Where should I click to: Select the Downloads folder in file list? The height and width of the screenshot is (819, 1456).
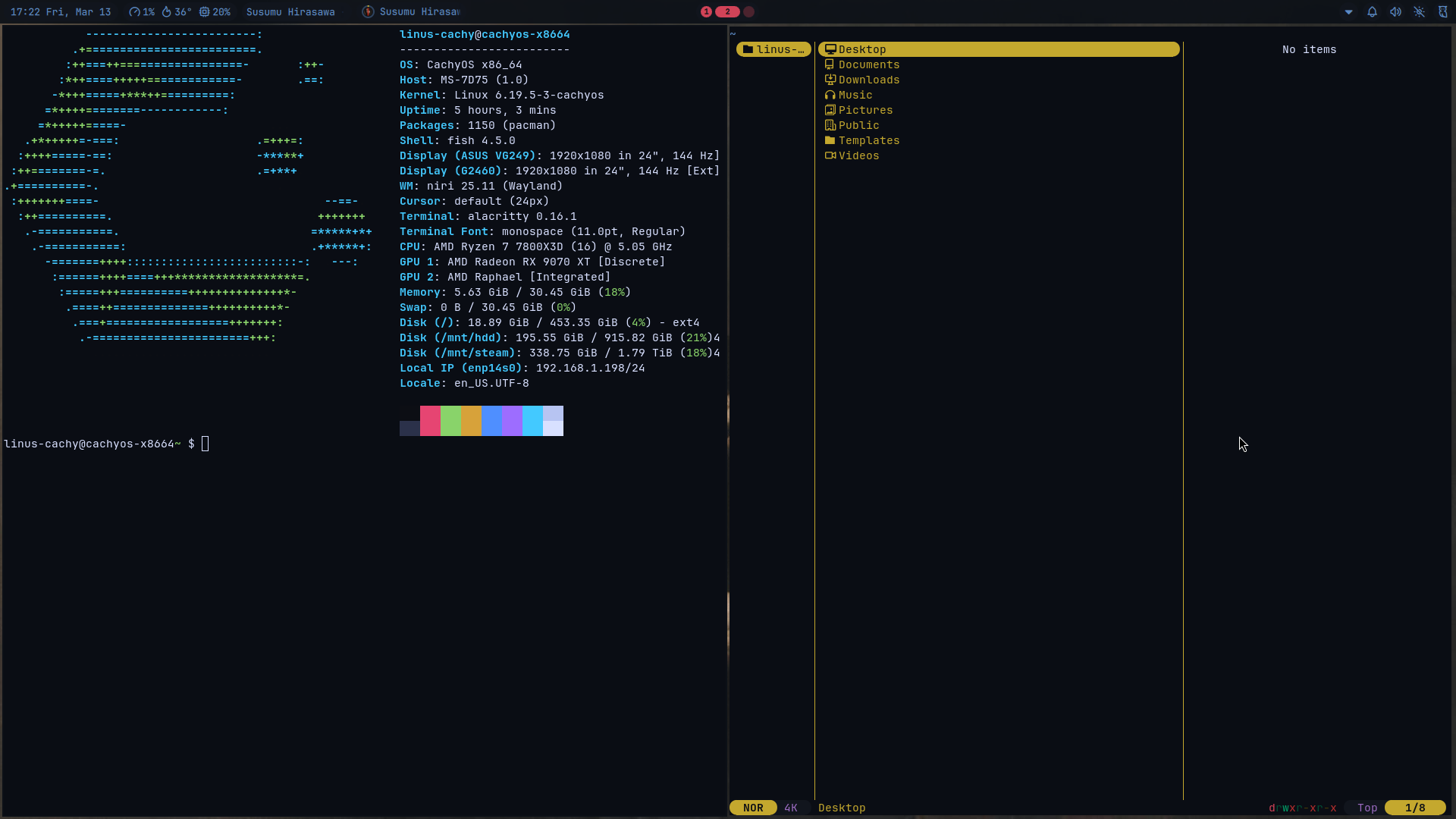click(x=868, y=80)
